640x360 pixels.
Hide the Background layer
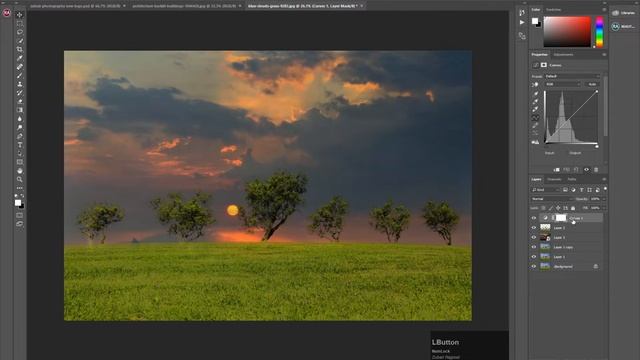pyautogui.click(x=533, y=267)
